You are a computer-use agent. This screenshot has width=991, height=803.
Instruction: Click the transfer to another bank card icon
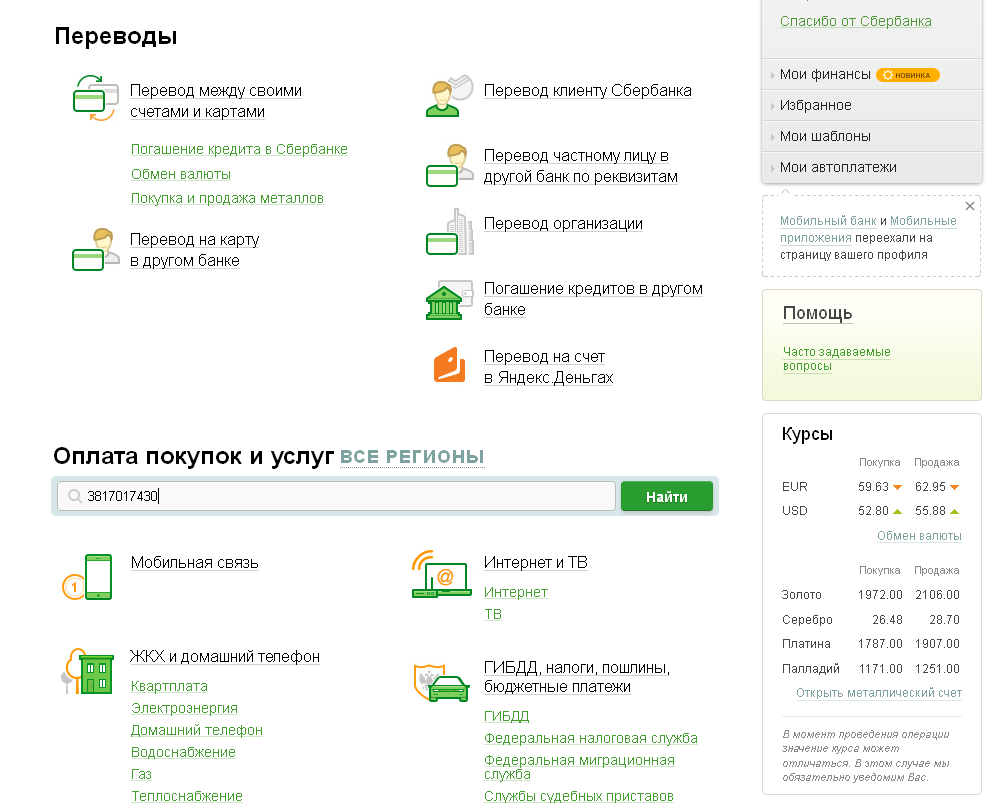[x=95, y=250]
